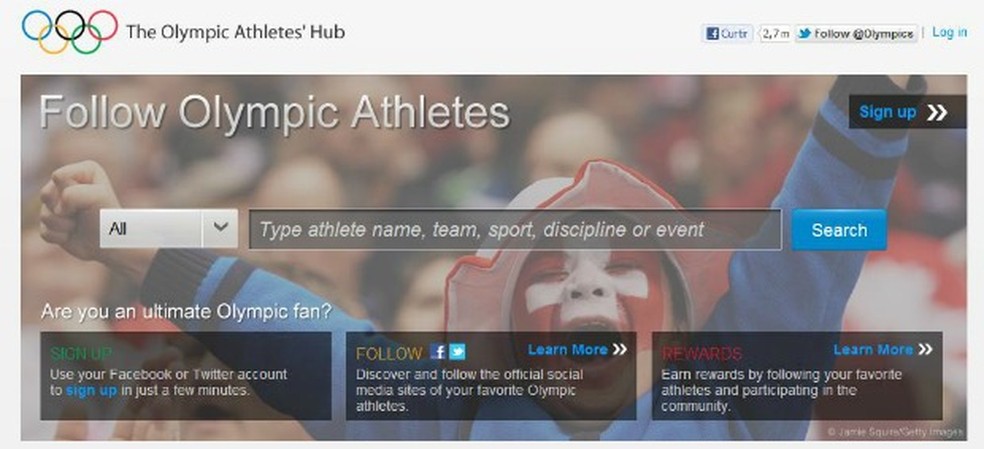Click the Olympic rings logo
The image size is (984, 449).
tap(70, 32)
